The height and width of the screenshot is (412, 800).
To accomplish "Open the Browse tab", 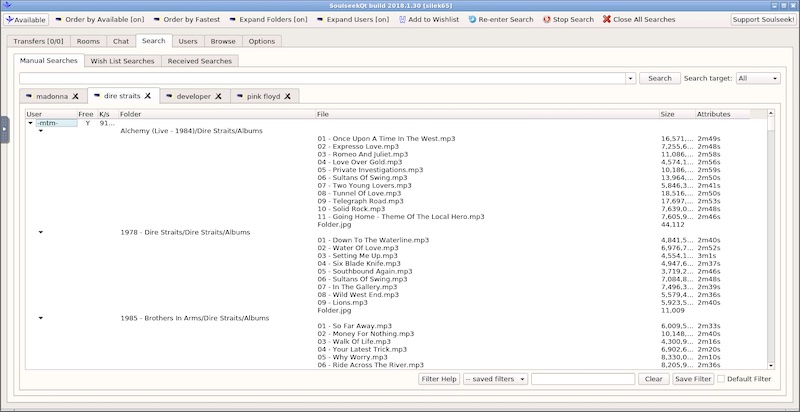I will pos(223,41).
